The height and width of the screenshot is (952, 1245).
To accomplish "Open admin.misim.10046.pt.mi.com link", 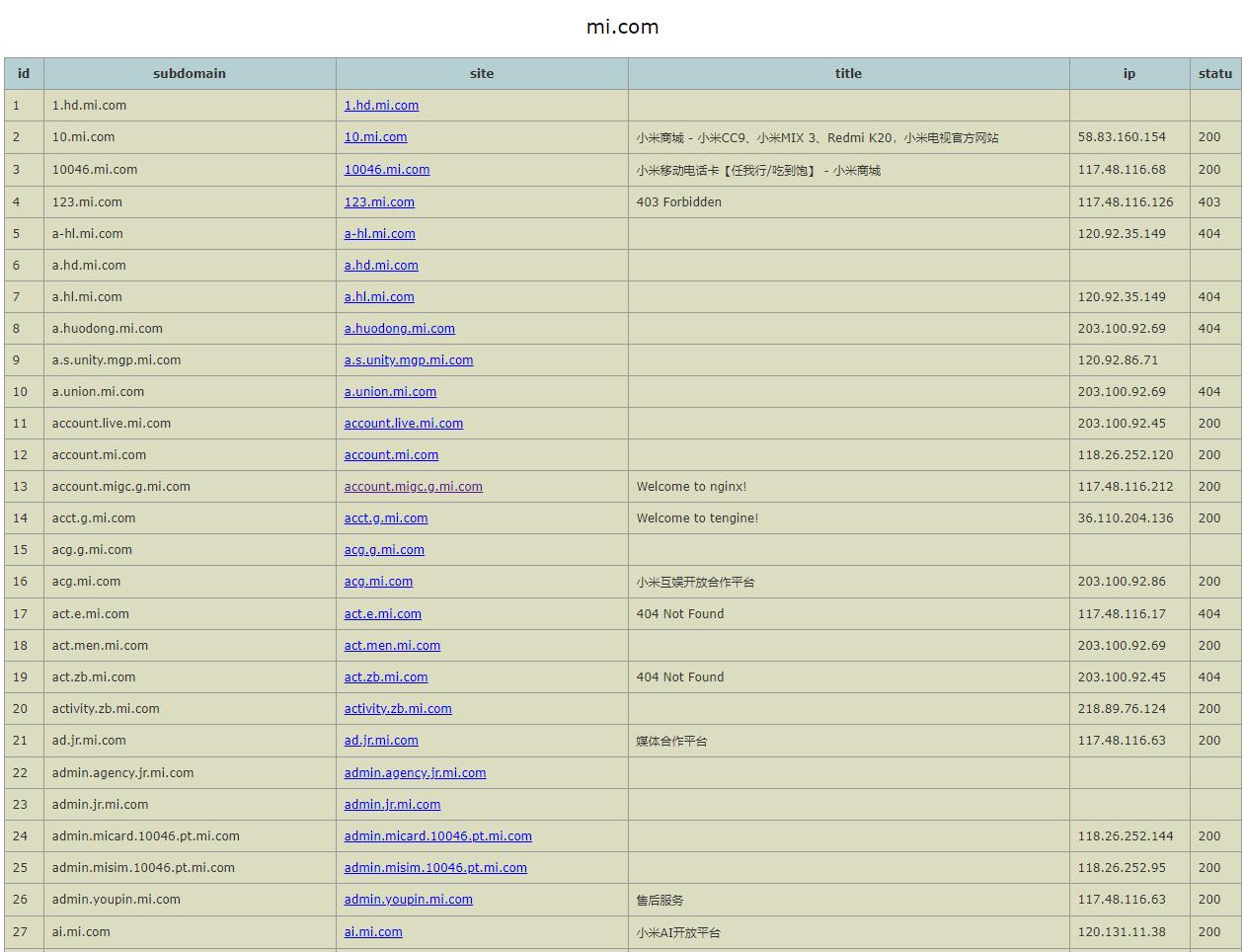I will [x=435, y=867].
